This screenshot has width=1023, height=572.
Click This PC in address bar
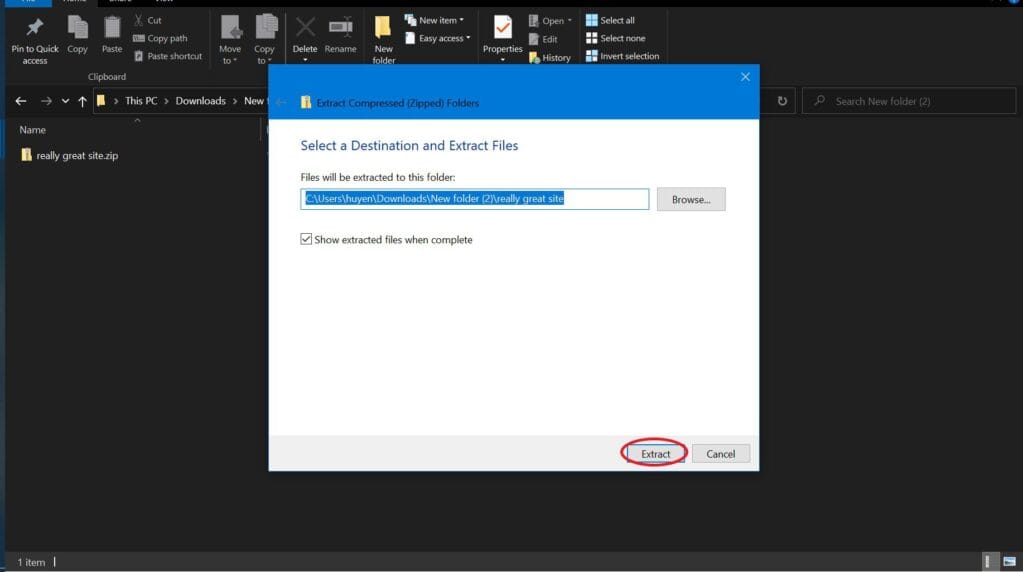click(x=141, y=101)
